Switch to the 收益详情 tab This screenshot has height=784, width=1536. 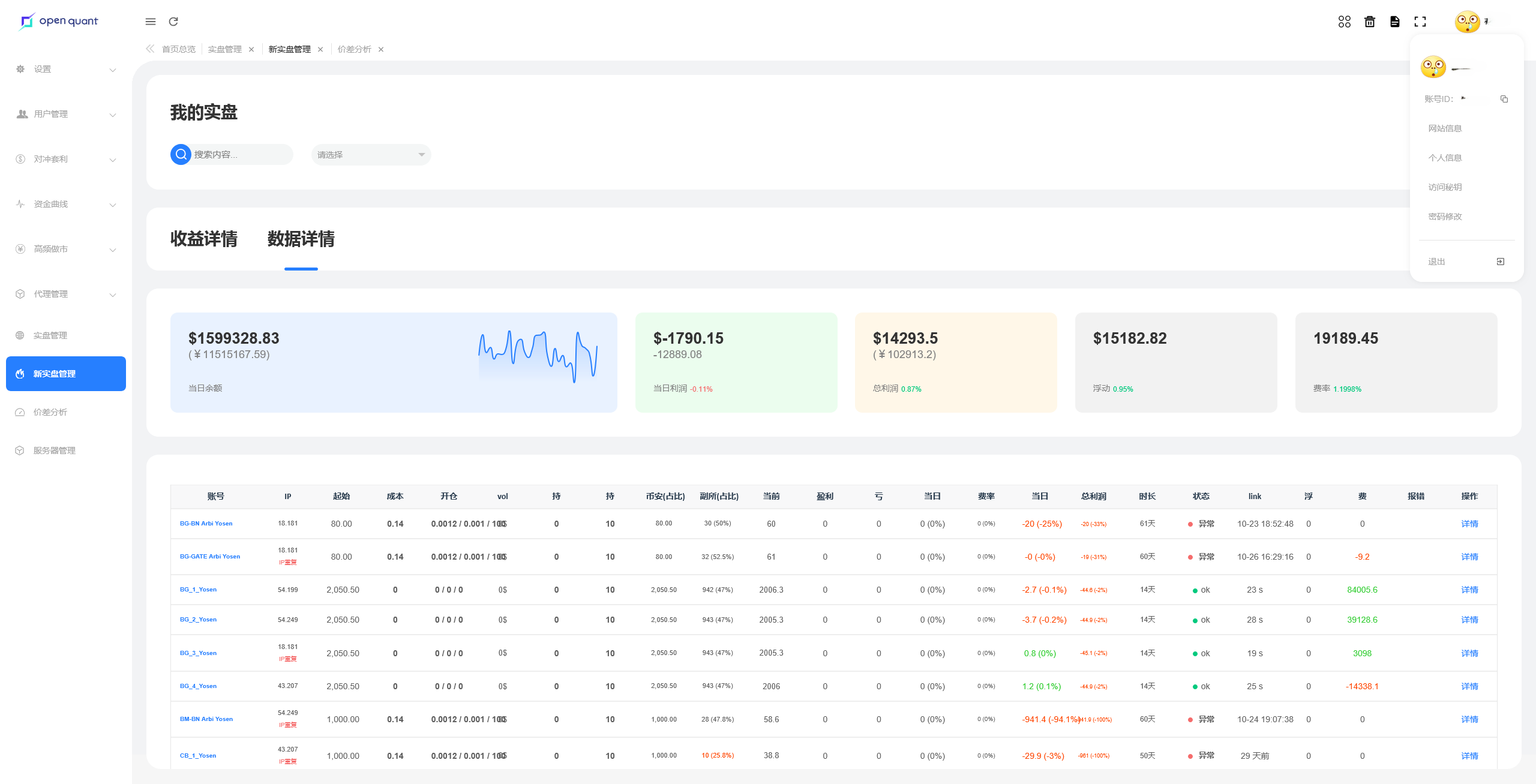[204, 239]
